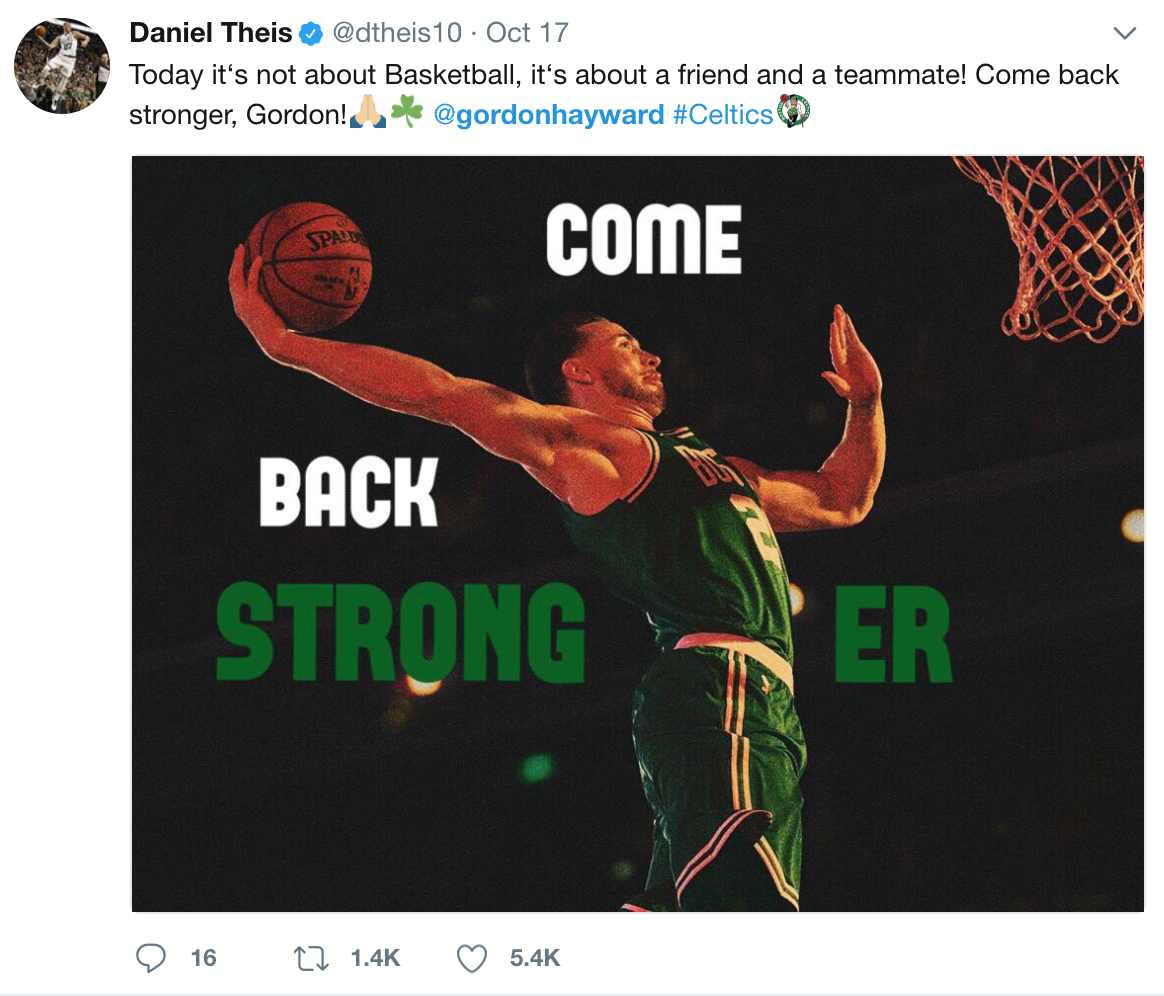The width and height of the screenshot is (1164, 996).
Task: Click the Celtics logo emoji
Action: [793, 112]
